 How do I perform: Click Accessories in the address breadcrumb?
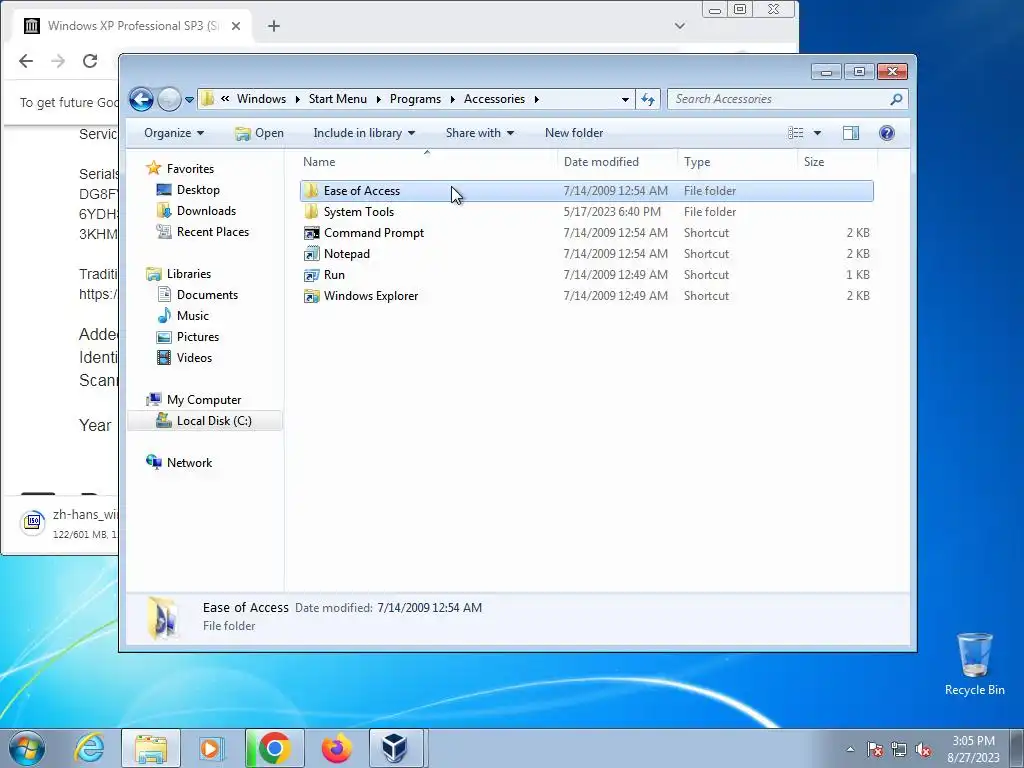494,99
